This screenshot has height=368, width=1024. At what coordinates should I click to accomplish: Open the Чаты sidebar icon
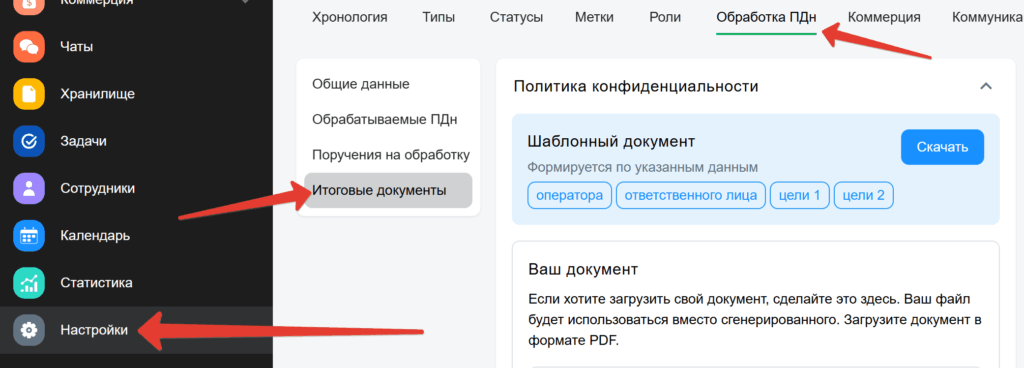coord(29,47)
